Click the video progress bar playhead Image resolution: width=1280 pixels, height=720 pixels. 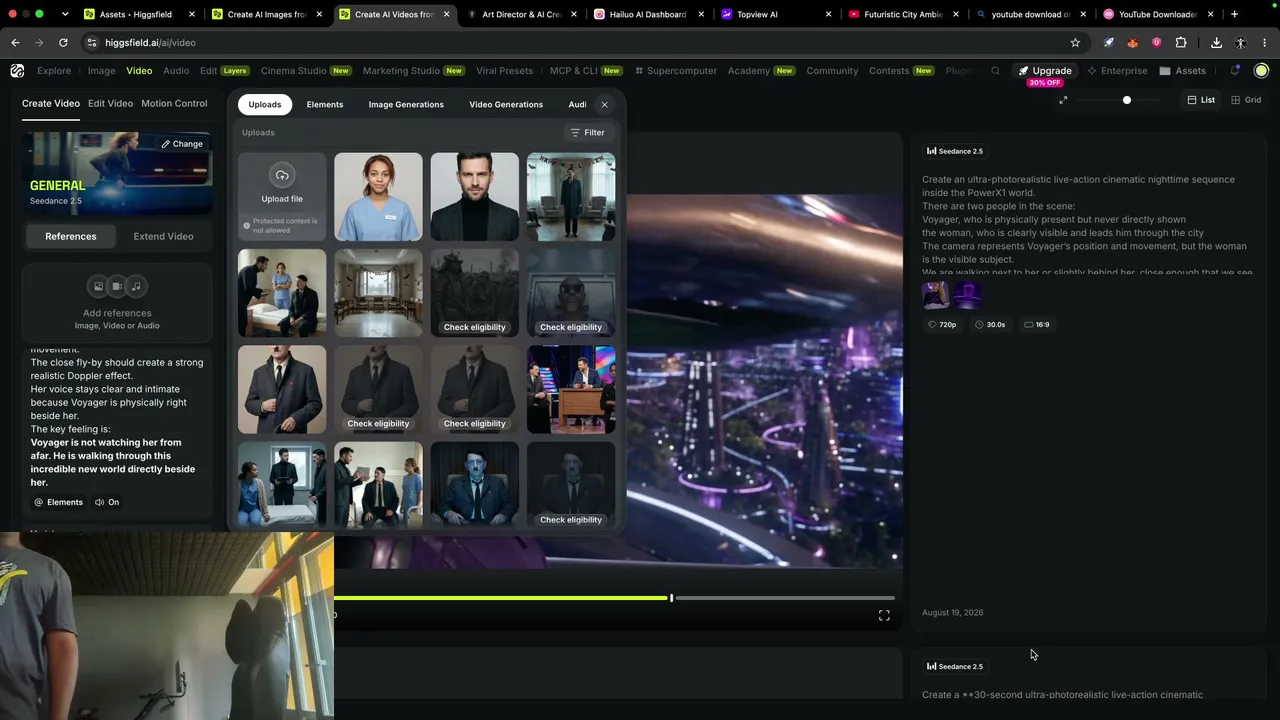(671, 598)
